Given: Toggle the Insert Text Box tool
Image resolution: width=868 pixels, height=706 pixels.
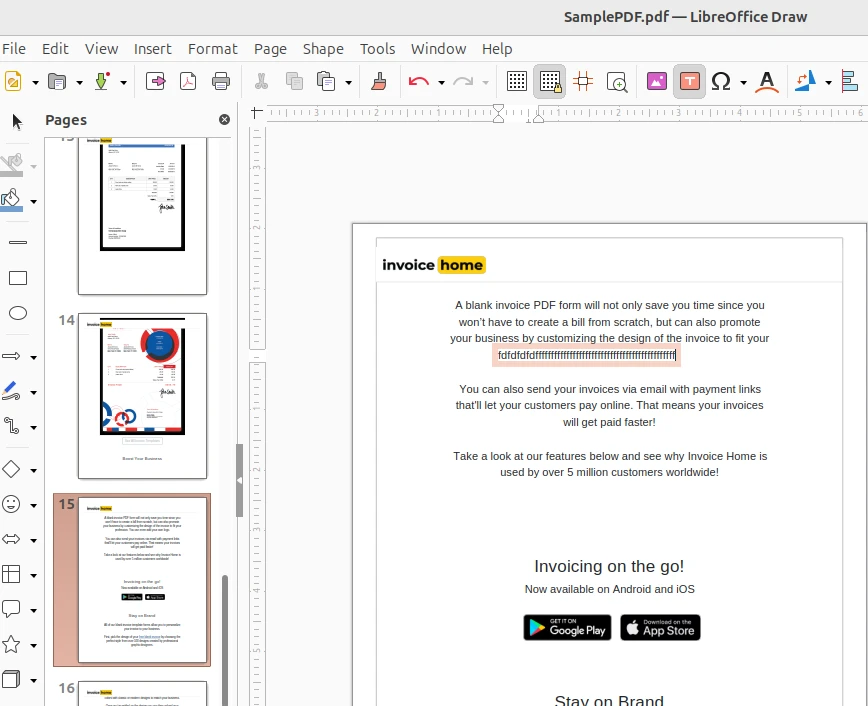Looking at the screenshot, I should [x=689, y=81].
